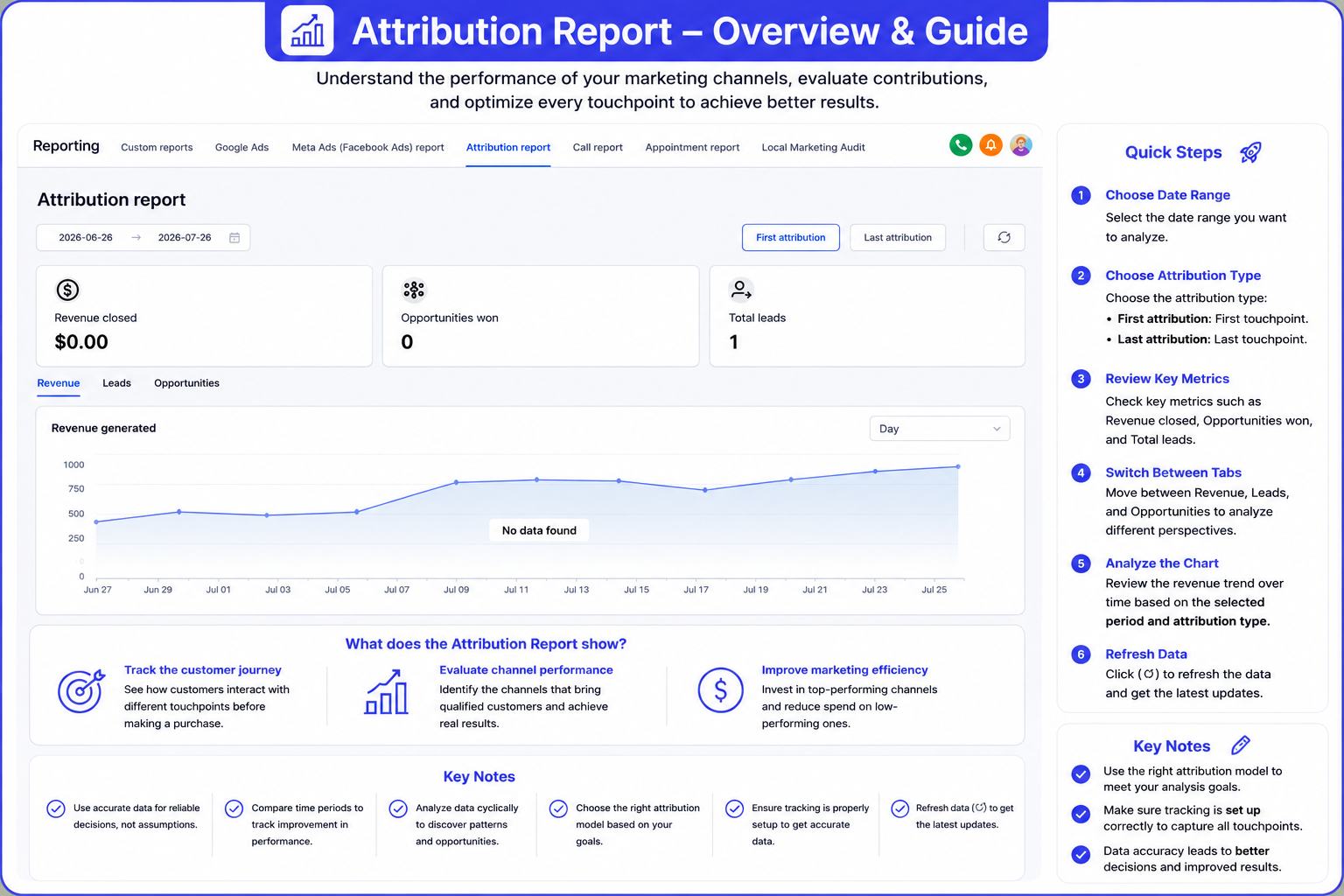Open the Appointment report tab
This screenshot has width=1344, height=896.
coord(692,147)
